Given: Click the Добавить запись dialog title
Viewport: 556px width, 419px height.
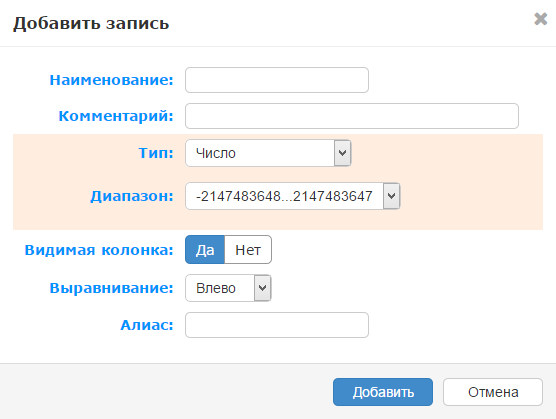Looking at the screenshot, I should [x=91, y=23].
